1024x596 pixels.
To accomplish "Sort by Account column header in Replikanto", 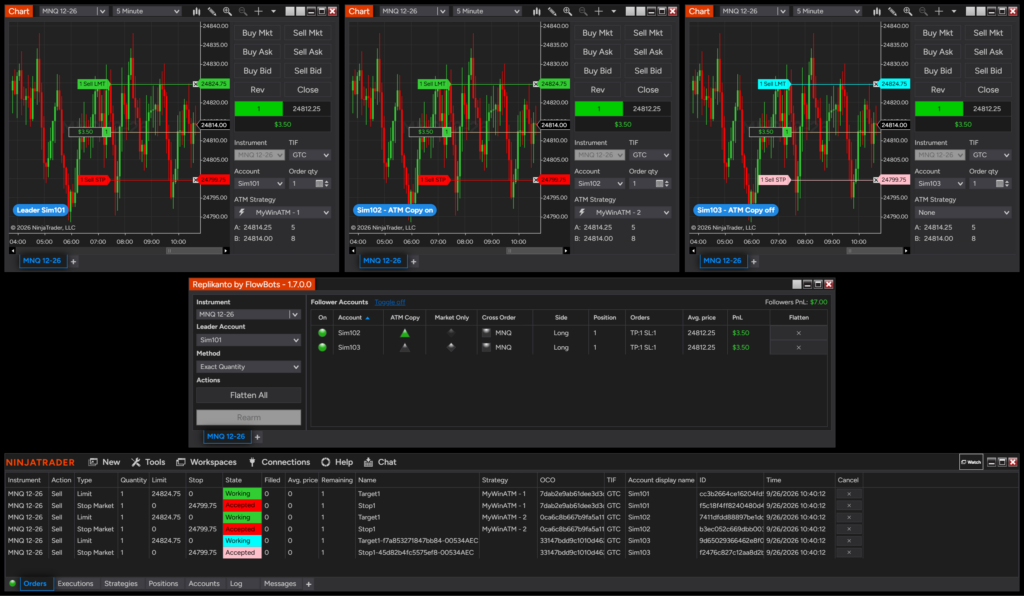I will point(353,318).
